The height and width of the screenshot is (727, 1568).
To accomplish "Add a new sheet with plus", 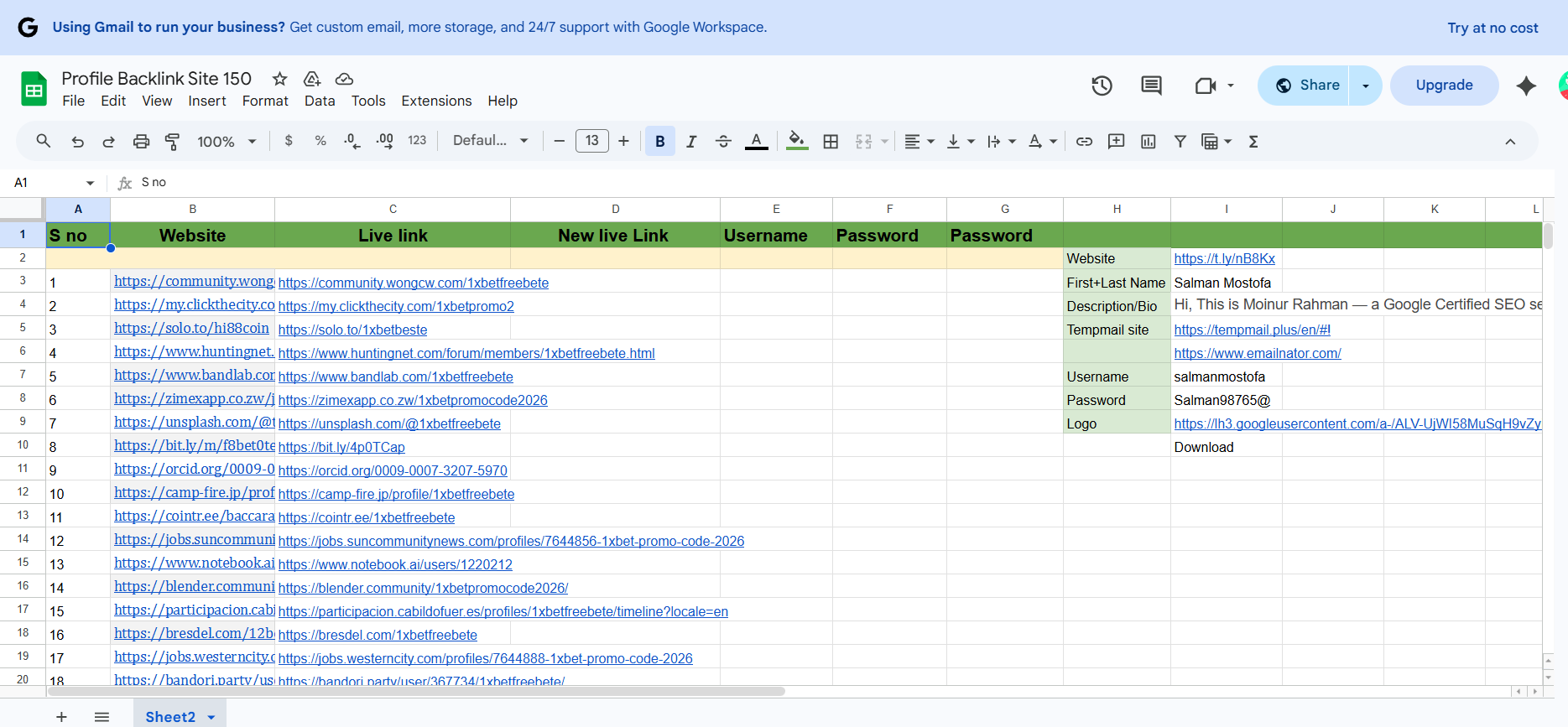I will 61,717.
